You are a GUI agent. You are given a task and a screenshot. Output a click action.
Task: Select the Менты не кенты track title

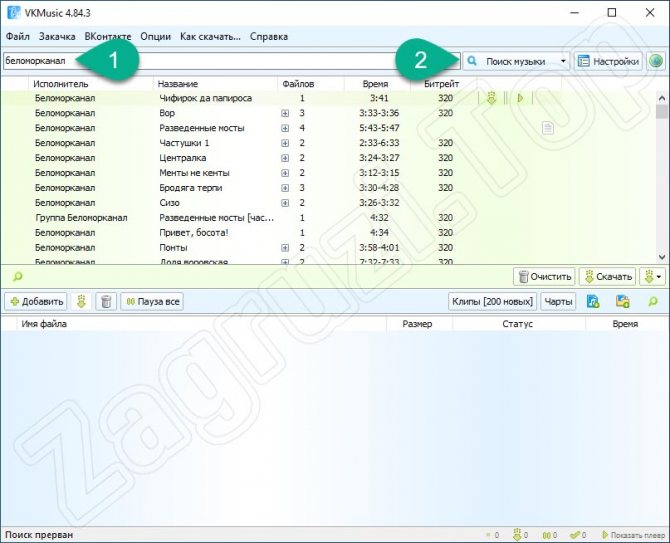pos(194,173)
